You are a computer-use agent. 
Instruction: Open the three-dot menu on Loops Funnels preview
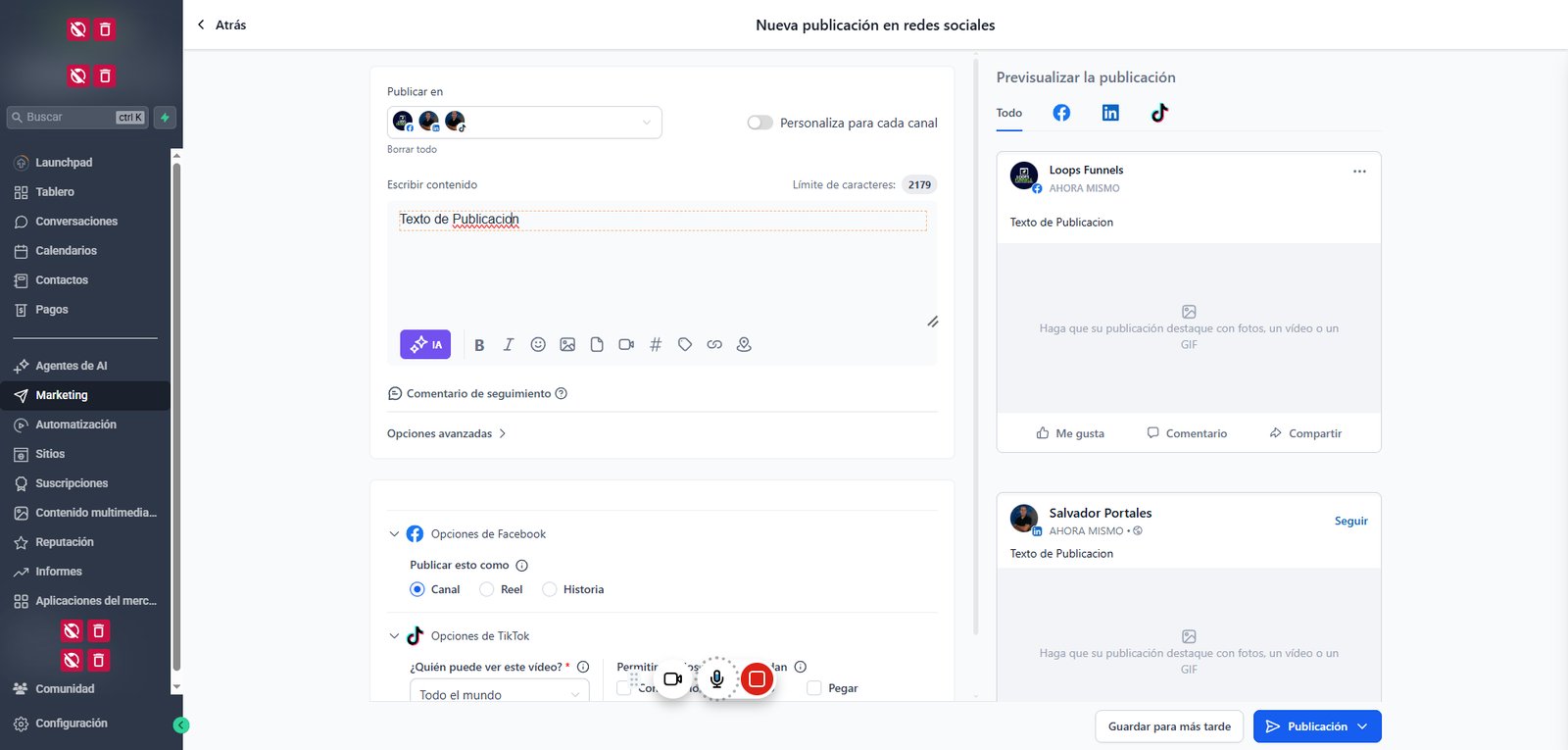(x=1359, y=172)
